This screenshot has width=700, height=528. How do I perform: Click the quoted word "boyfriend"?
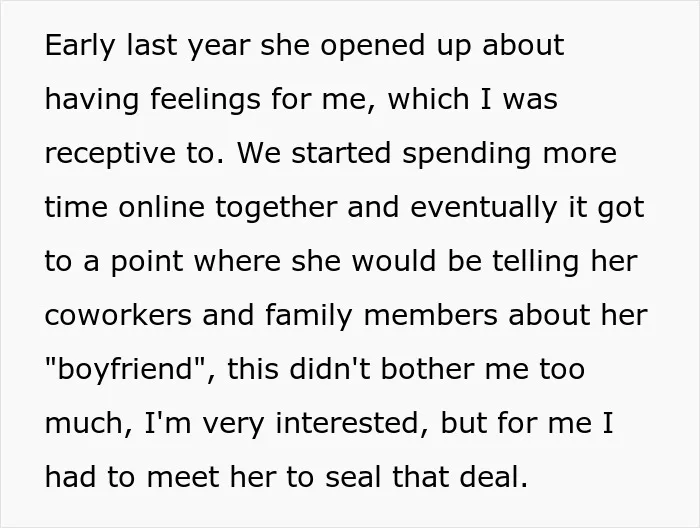point(125,370)
